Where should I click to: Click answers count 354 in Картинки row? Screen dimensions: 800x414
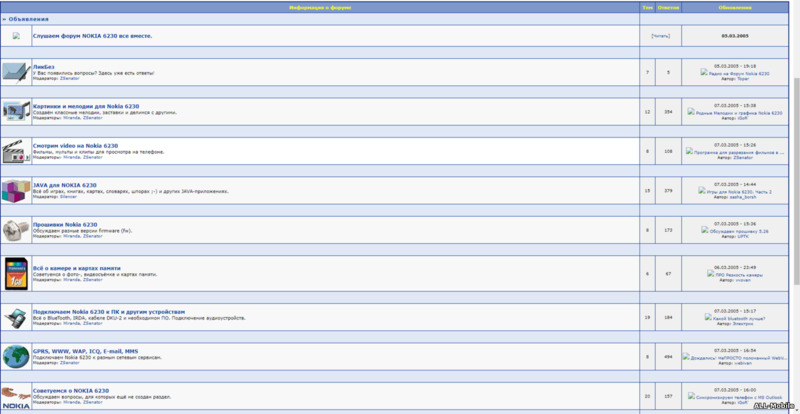click(668, 112)
